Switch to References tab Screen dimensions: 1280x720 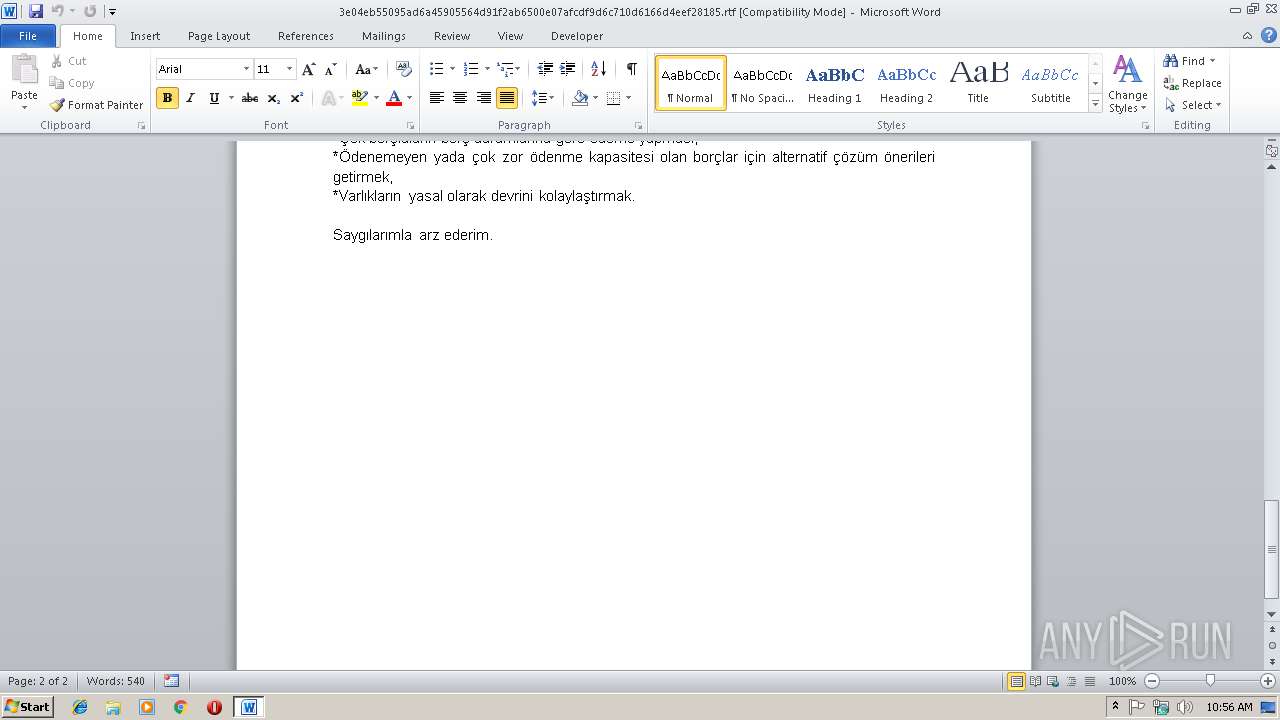pos(306,35)
